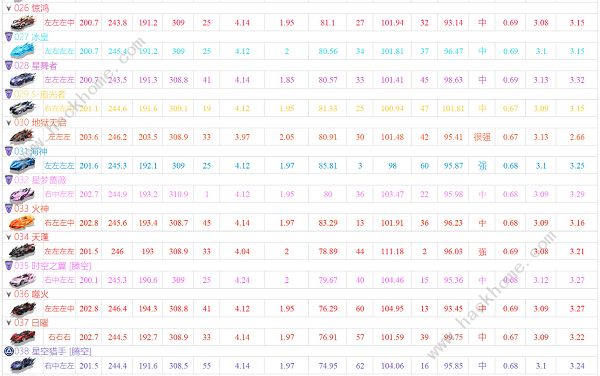Select the 310.9 cell in 星梦蔷薇 row
Viewport: 600px width, 376px height.
click(178, 194)
